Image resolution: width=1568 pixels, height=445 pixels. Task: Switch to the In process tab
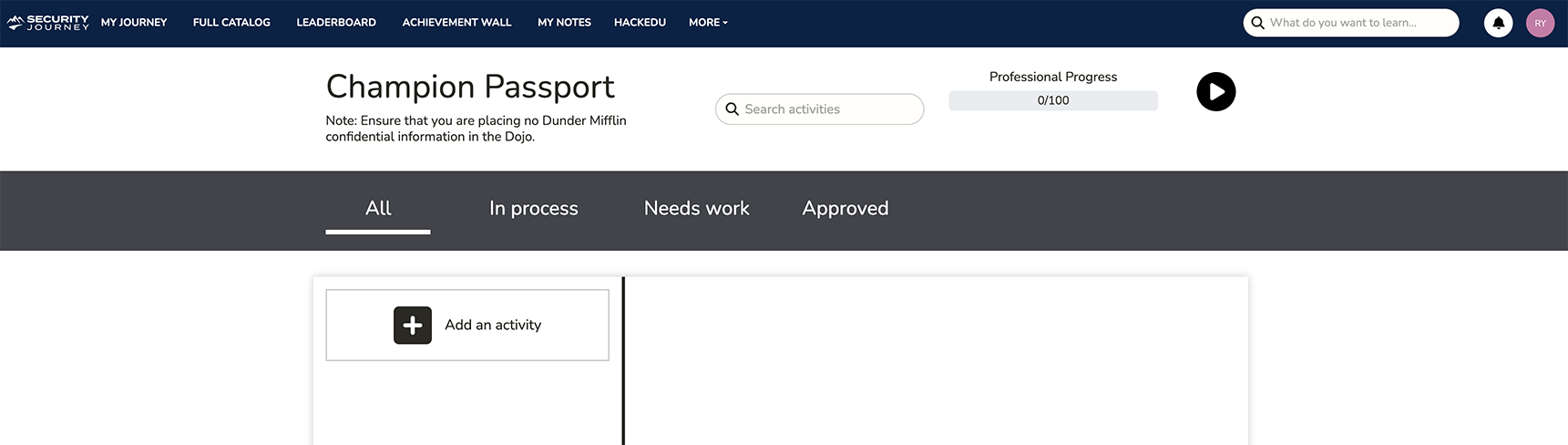[533, 209]
